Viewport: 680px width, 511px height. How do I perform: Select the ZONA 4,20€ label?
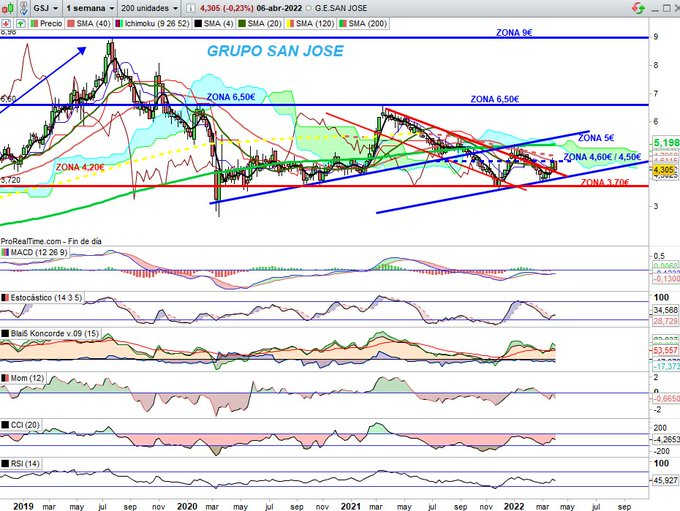pyautogui.click(x=80, y=167)
